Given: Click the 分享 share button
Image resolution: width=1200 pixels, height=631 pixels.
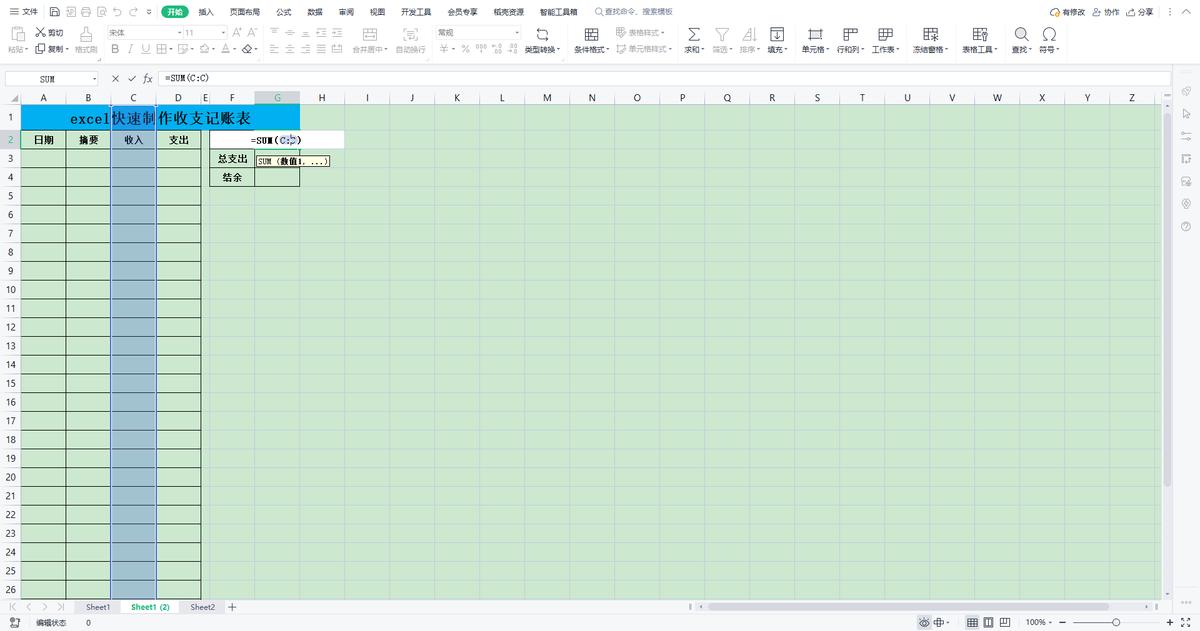Looking at the screenshot, I should coord(1139,12).
